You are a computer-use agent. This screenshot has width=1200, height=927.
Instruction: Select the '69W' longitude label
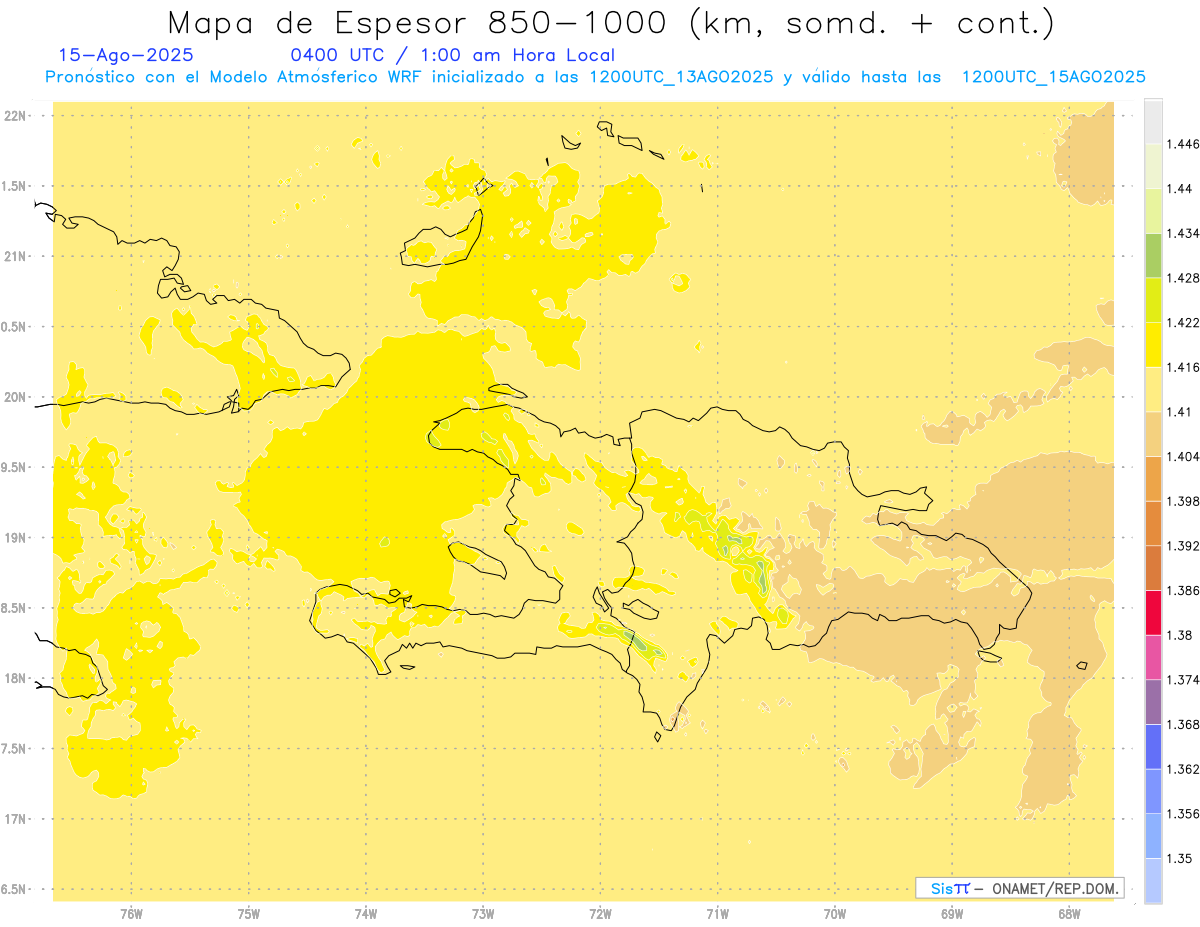click(x=951, y=913)
